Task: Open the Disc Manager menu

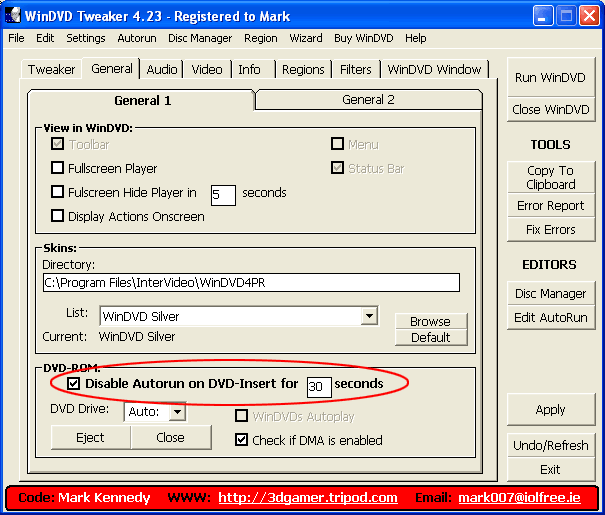Action: pos(200,38)
